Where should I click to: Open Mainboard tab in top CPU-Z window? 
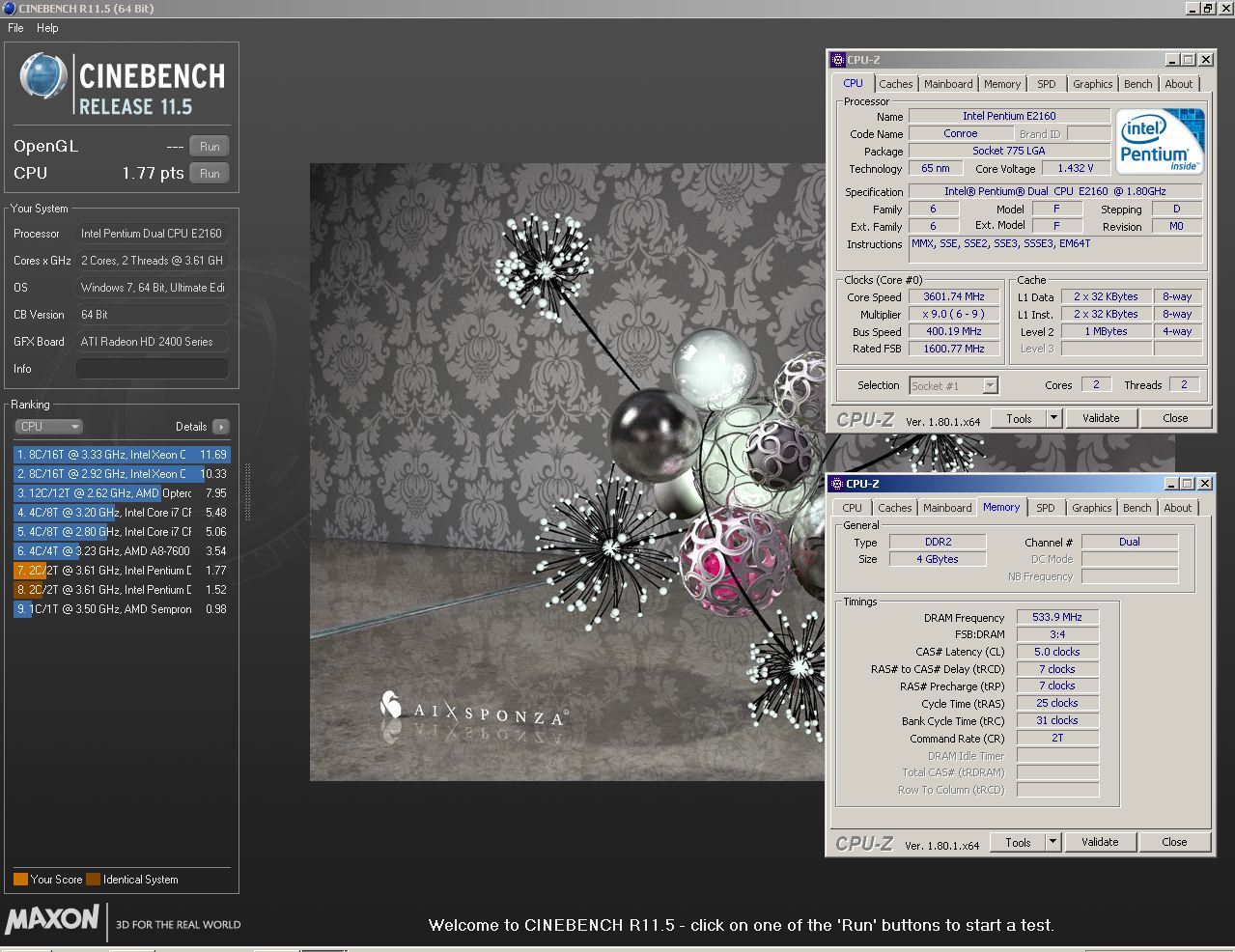[948, 84]
